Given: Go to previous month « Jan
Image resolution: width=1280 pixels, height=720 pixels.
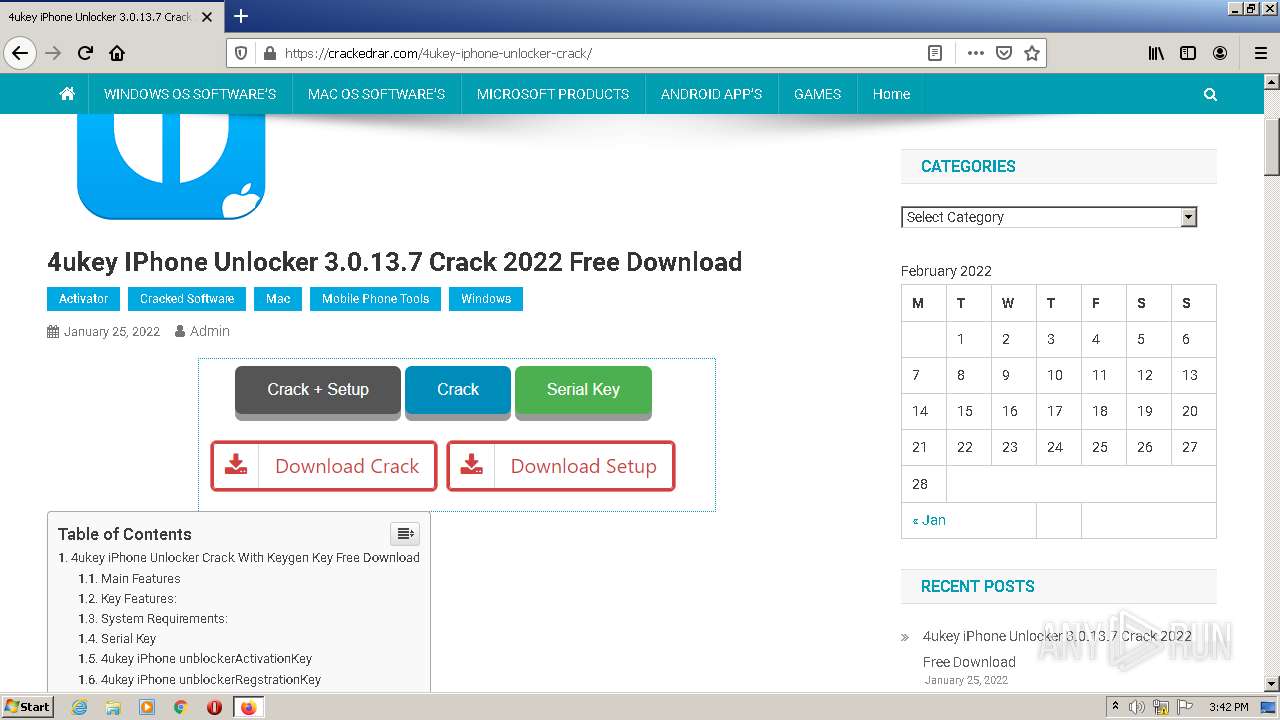Looking at the screenshot, I should pyautogui.click(x=929, y=520).
